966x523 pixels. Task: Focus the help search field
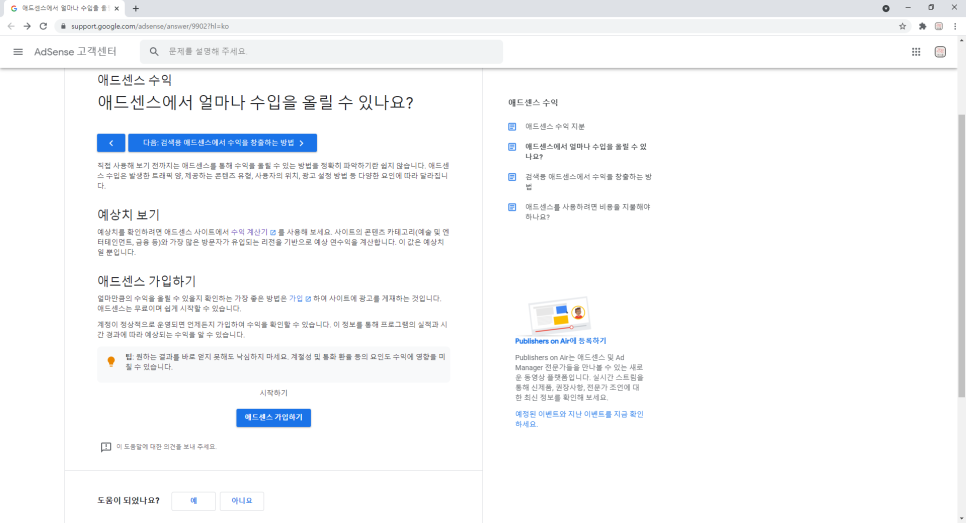tap(322, 52)
